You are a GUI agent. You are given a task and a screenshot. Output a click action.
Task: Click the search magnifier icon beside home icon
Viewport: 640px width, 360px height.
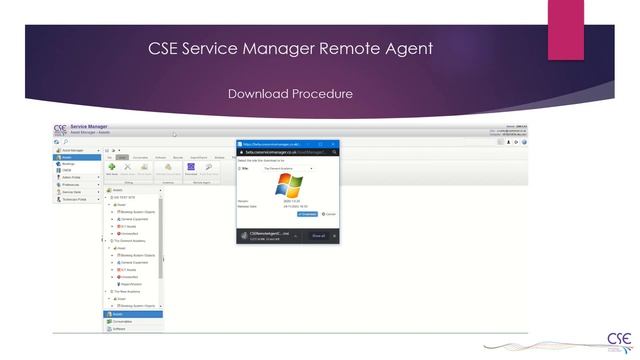click(66, 142)
